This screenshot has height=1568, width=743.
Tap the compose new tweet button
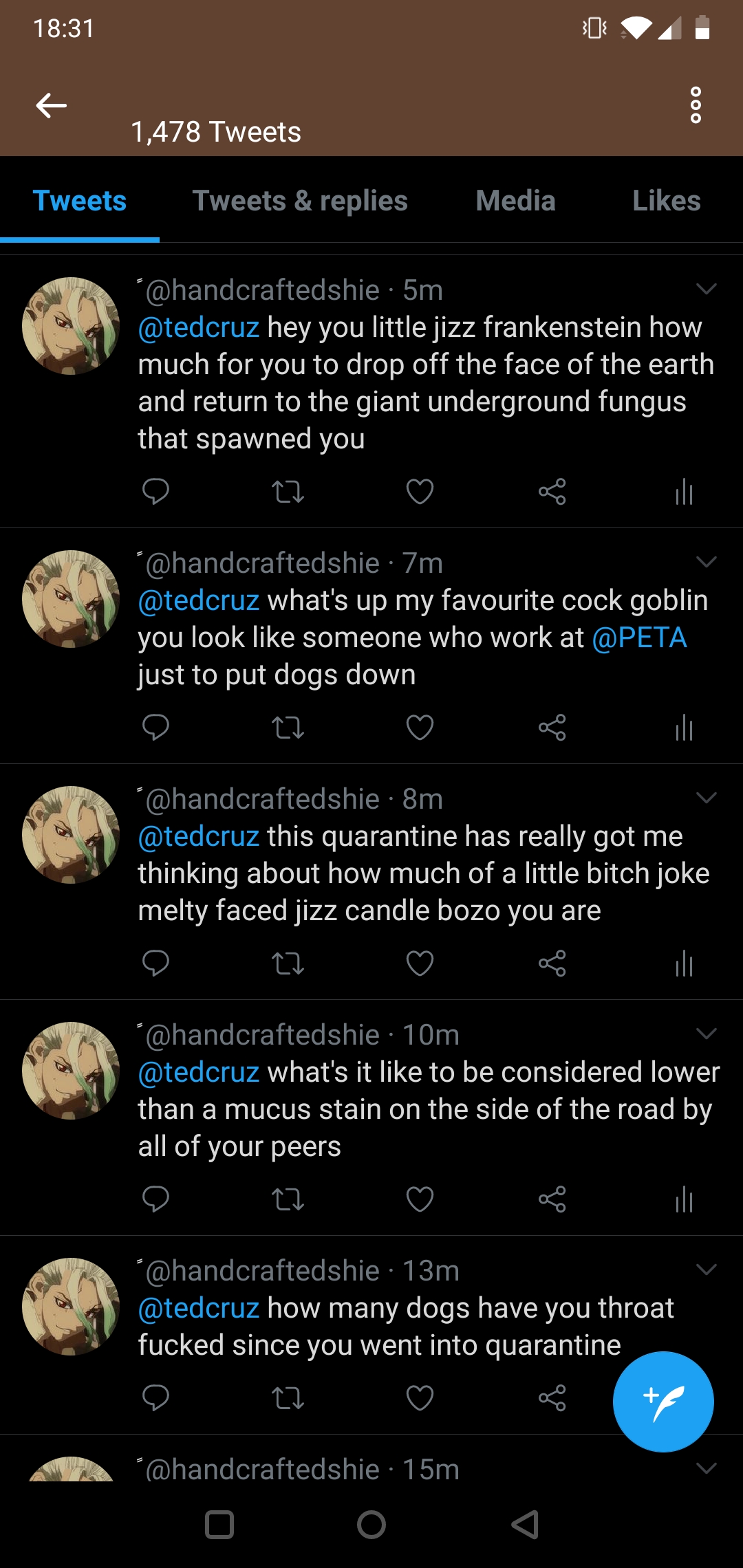click(x=663, y=1401)
